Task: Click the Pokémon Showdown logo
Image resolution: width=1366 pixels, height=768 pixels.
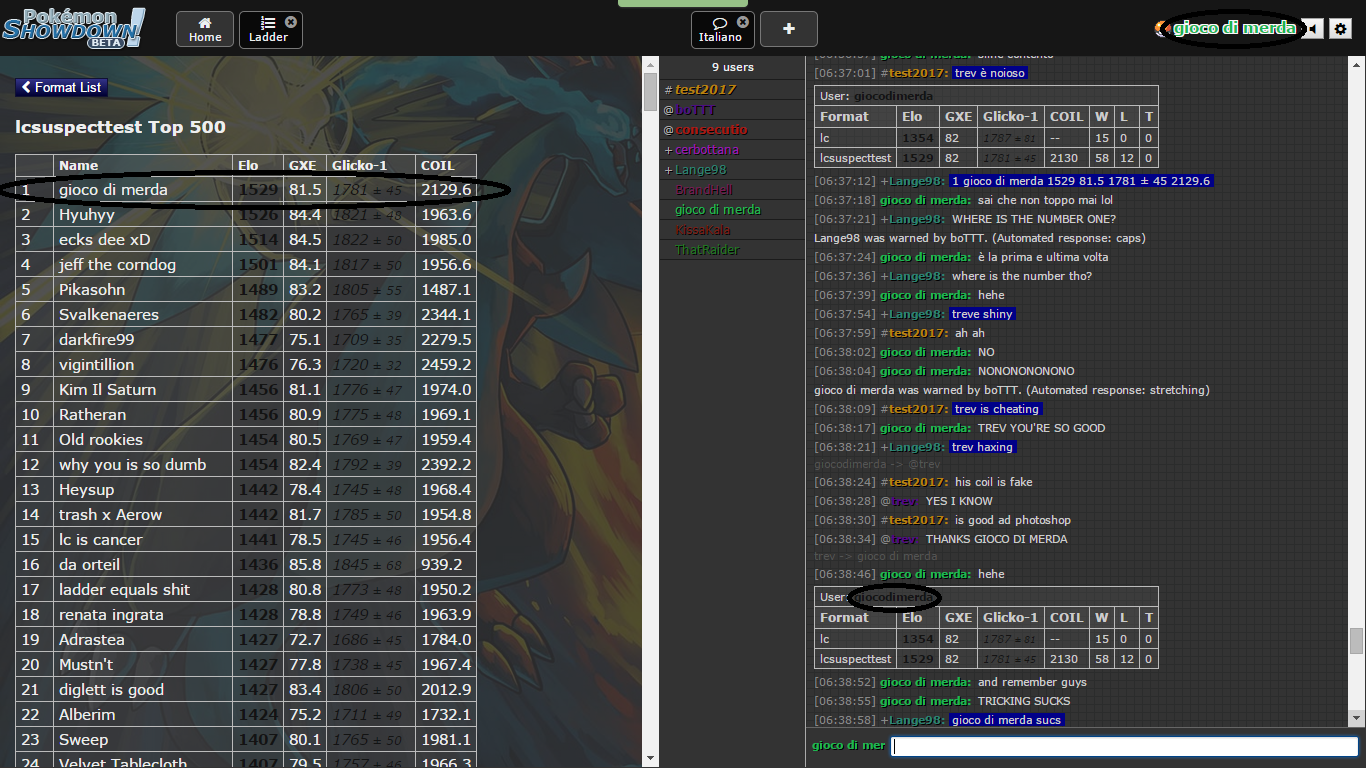Action: (x=73, y=28)
